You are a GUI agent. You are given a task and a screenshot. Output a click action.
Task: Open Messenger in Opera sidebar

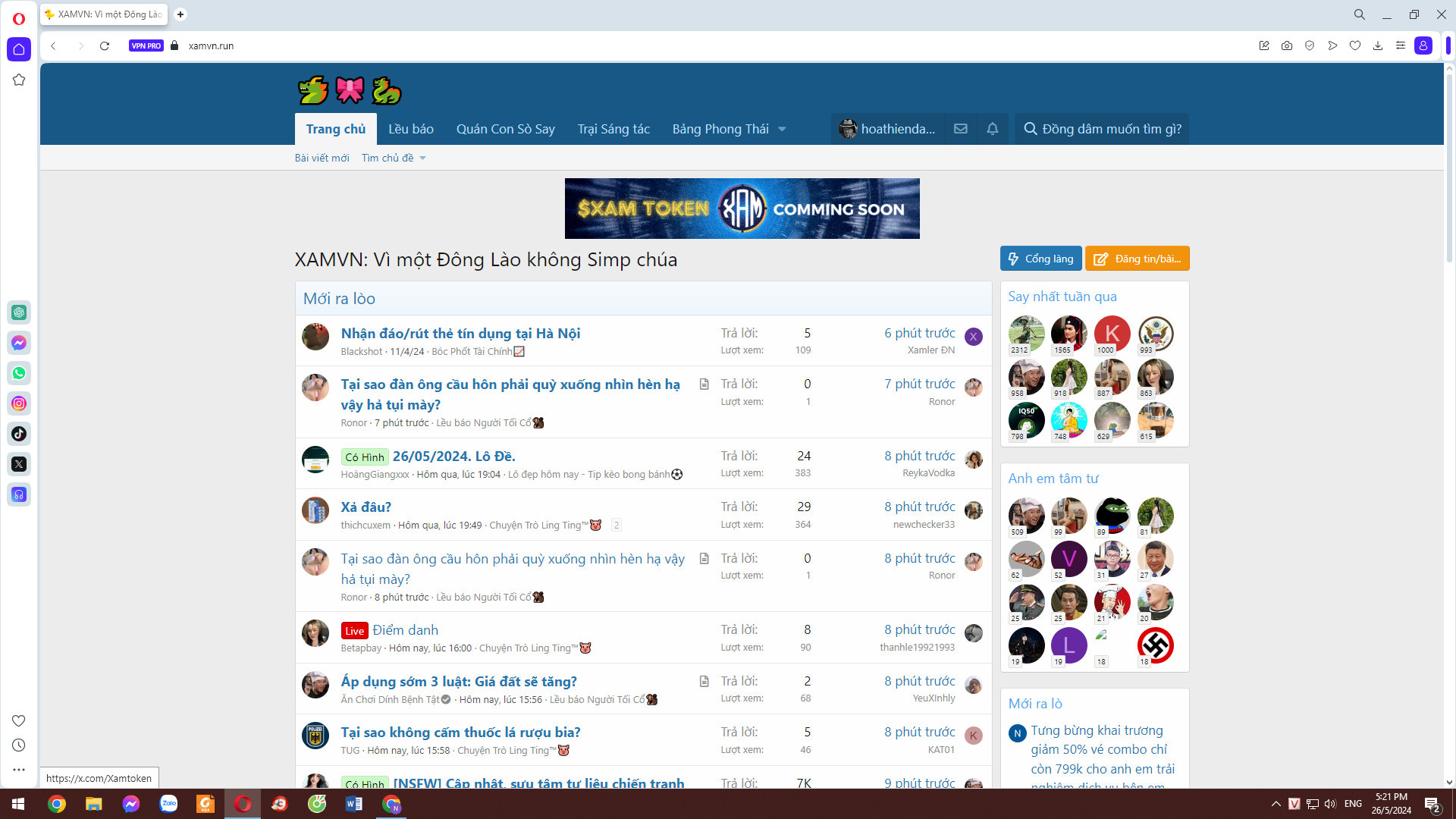click(19, 343)
